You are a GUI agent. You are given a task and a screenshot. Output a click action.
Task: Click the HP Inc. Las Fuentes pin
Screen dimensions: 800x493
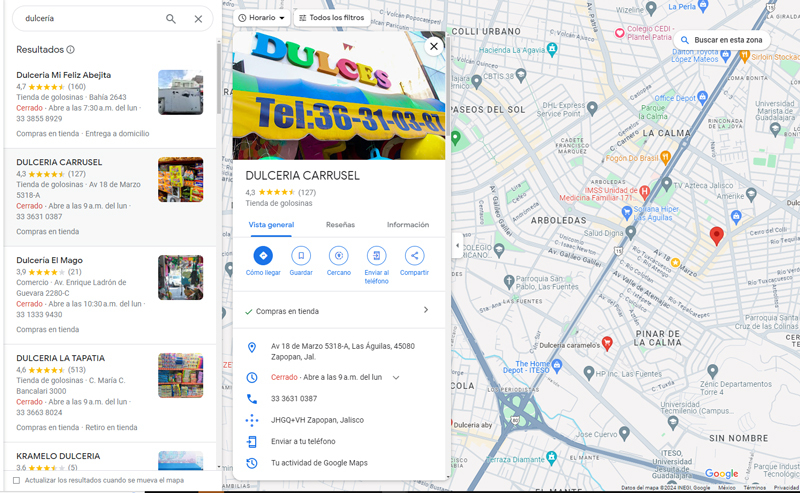(589, 372)
